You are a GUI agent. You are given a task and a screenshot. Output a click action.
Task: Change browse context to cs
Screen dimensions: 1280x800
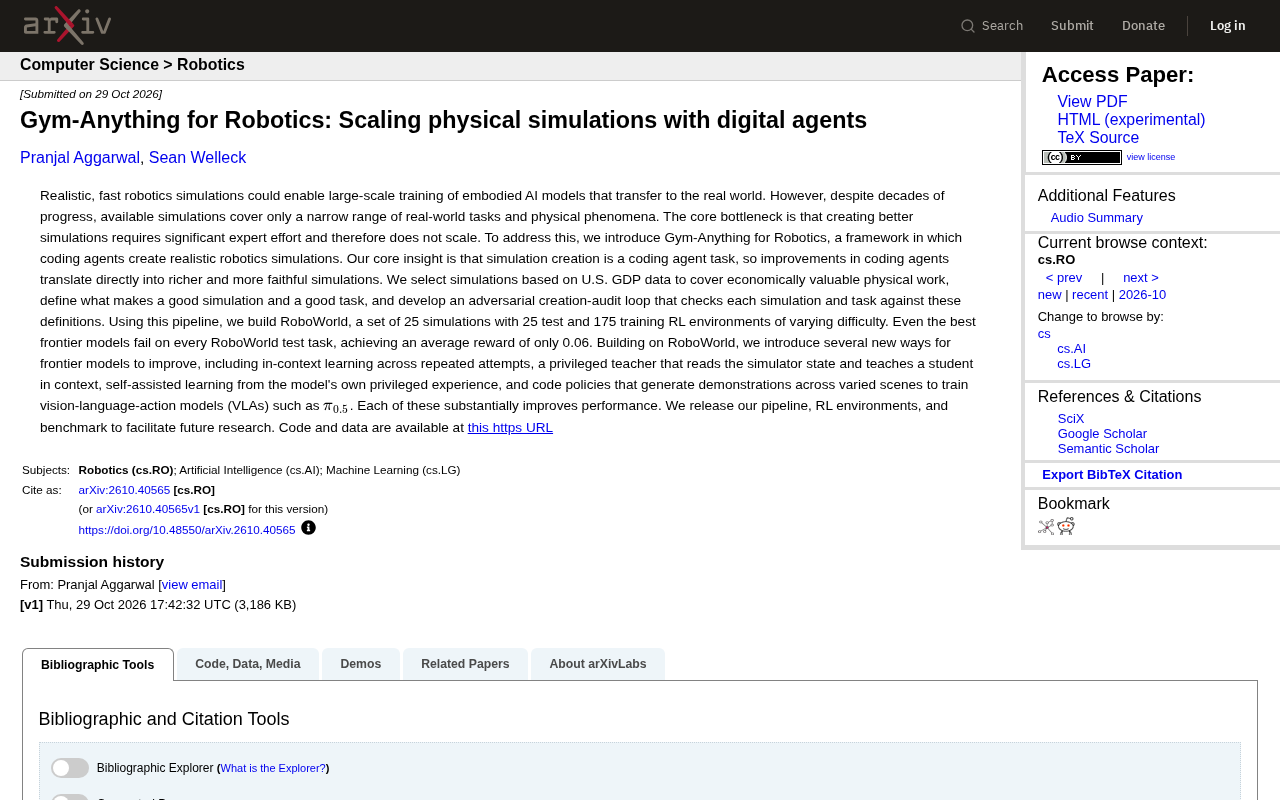coord(1044,334)
